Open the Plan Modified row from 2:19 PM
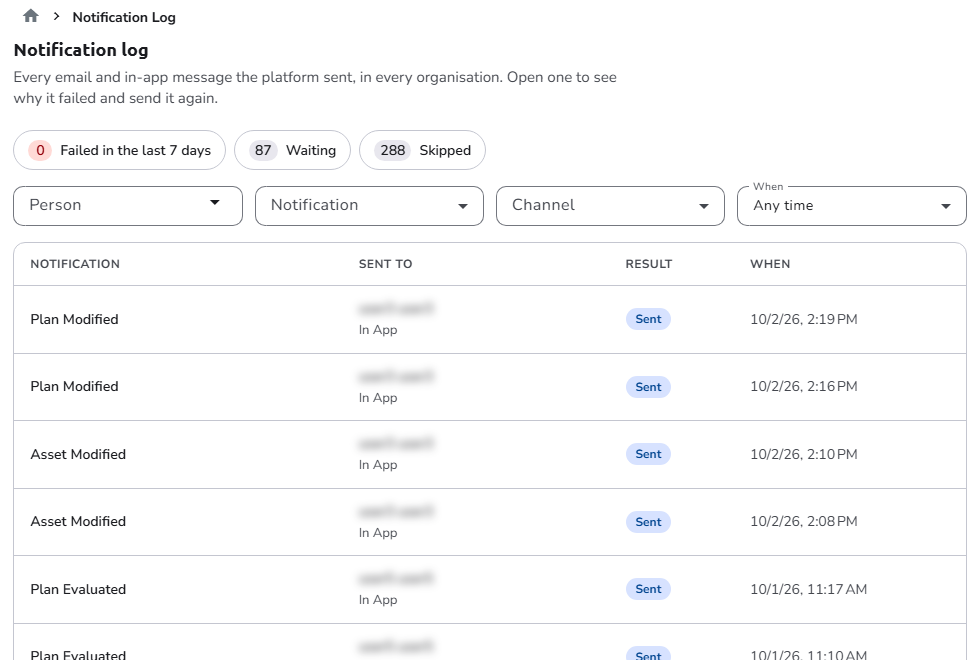Image resolution: width=980 pixels, height=660 pixels. (490, 319)
